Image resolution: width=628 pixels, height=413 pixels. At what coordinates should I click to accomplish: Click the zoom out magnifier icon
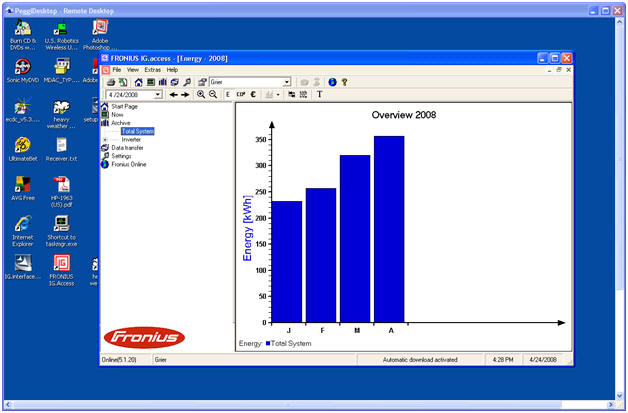point(213,94)
